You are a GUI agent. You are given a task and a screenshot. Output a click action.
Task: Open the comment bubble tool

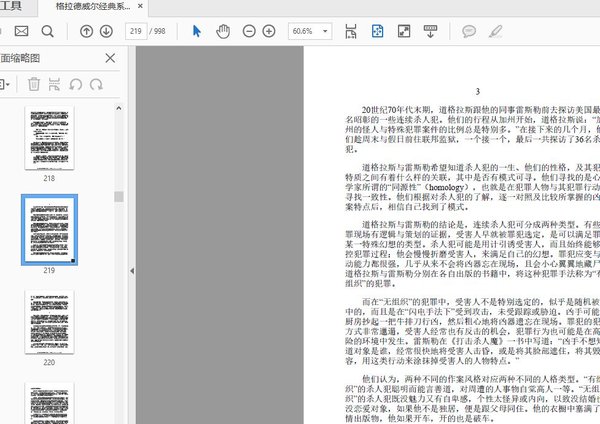pyautogui.click(x=469, y=31)
